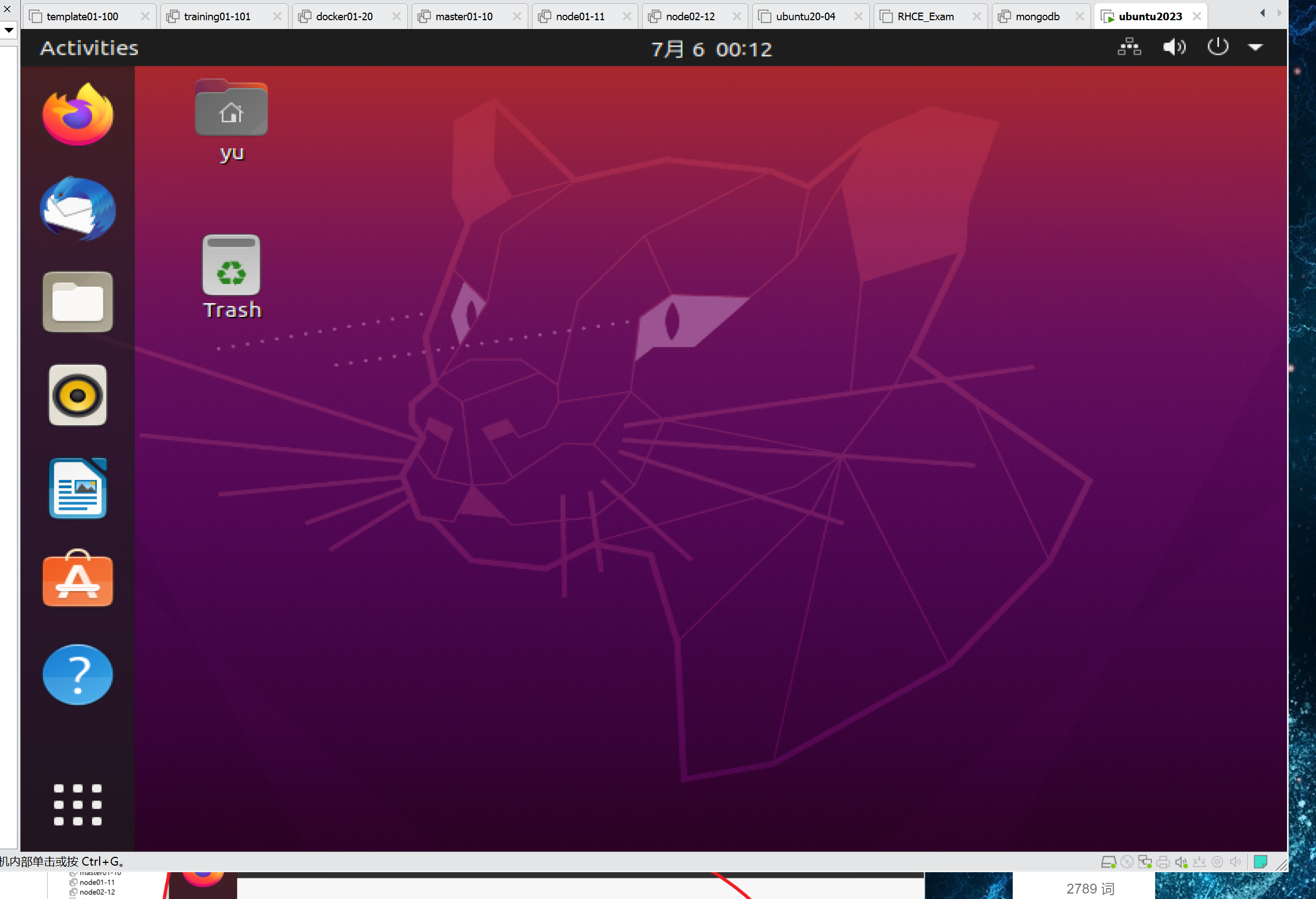Close the ubuntu2023 tab
The image size is (1316, 899).
(1197, 16)
